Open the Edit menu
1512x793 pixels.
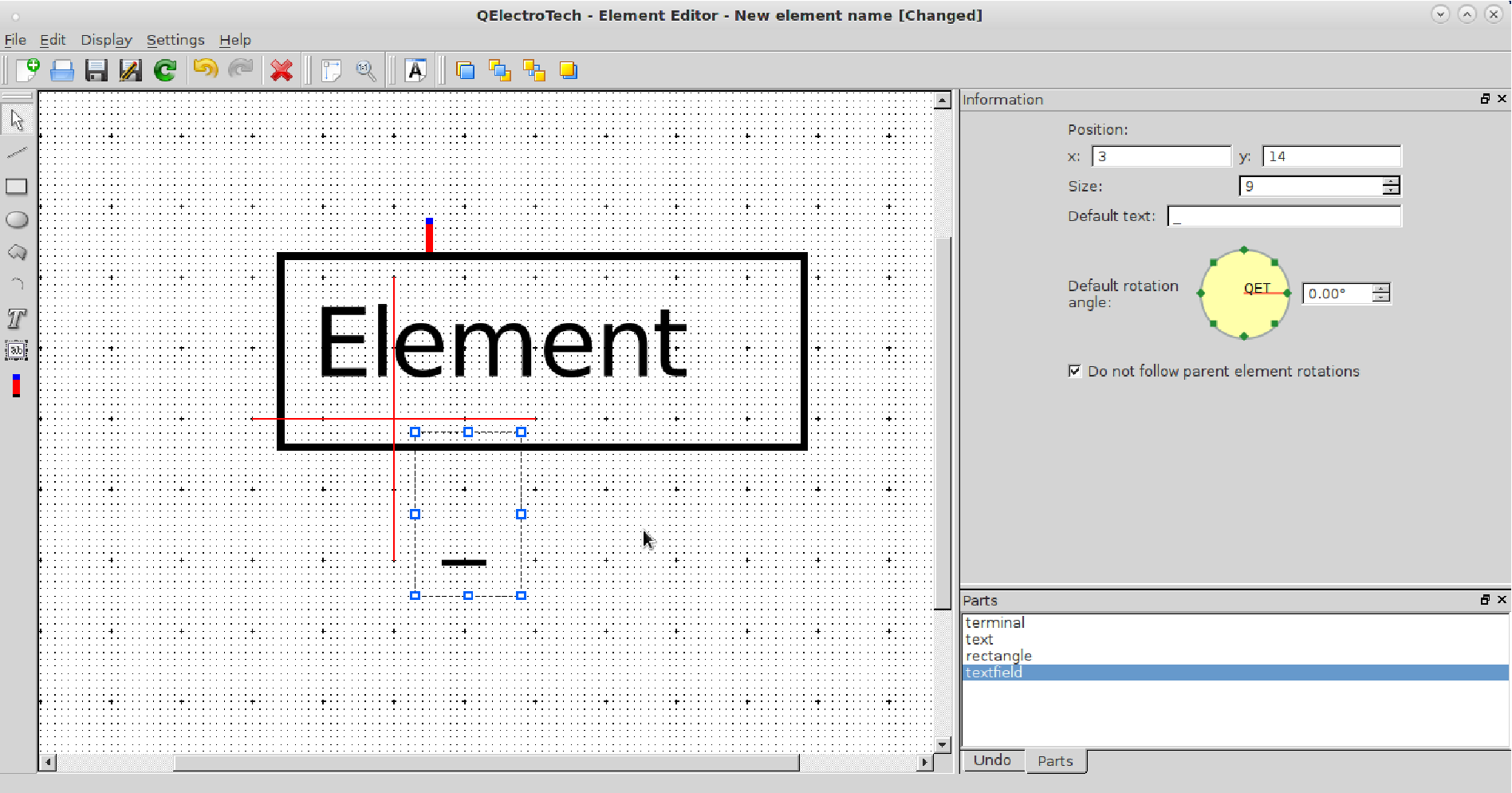53,40
